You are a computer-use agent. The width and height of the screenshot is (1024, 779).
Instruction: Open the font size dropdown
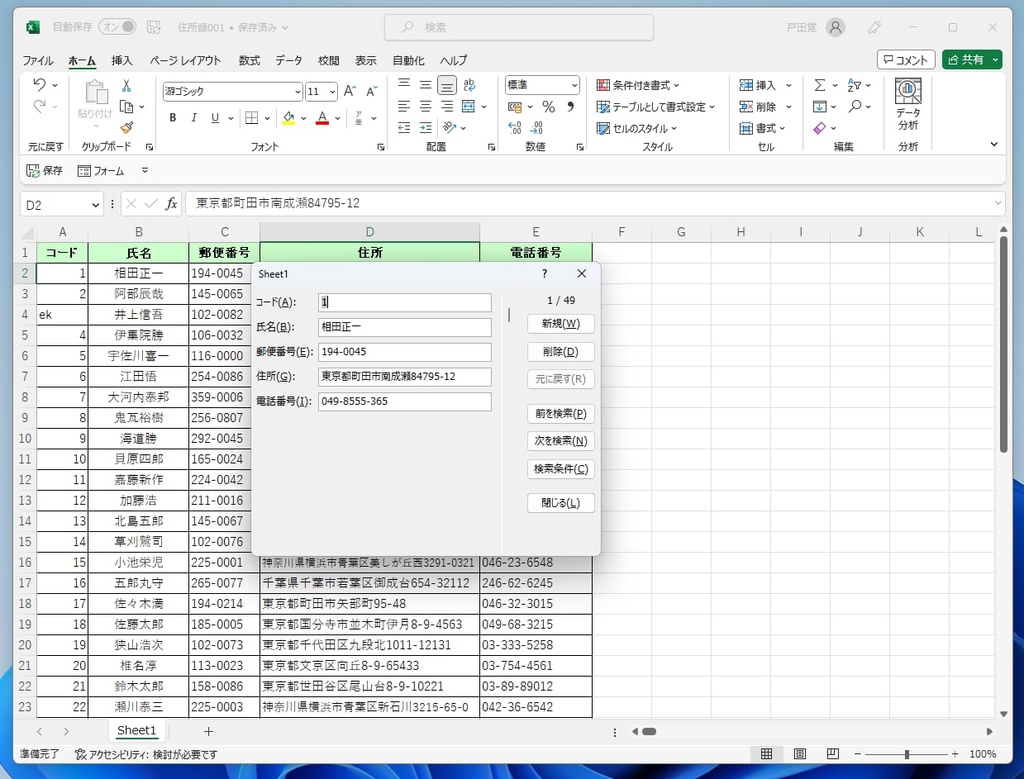332,91
